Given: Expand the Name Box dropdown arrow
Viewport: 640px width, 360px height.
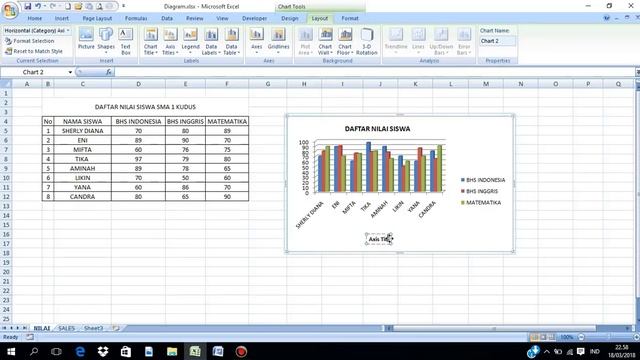Looking at the screenshot, I should tap(70, 72).
